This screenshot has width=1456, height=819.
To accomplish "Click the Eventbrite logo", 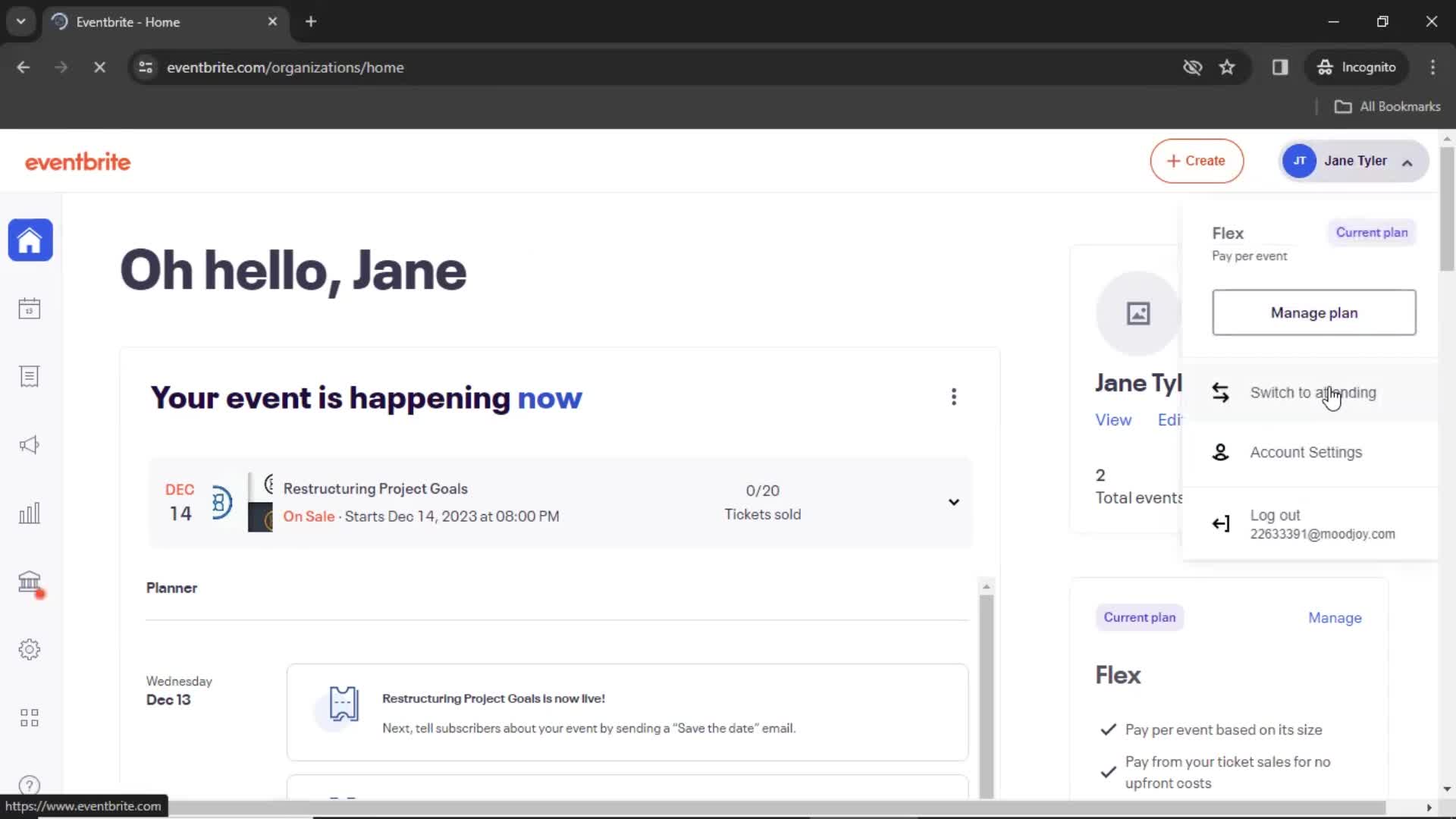I will 77,162.
